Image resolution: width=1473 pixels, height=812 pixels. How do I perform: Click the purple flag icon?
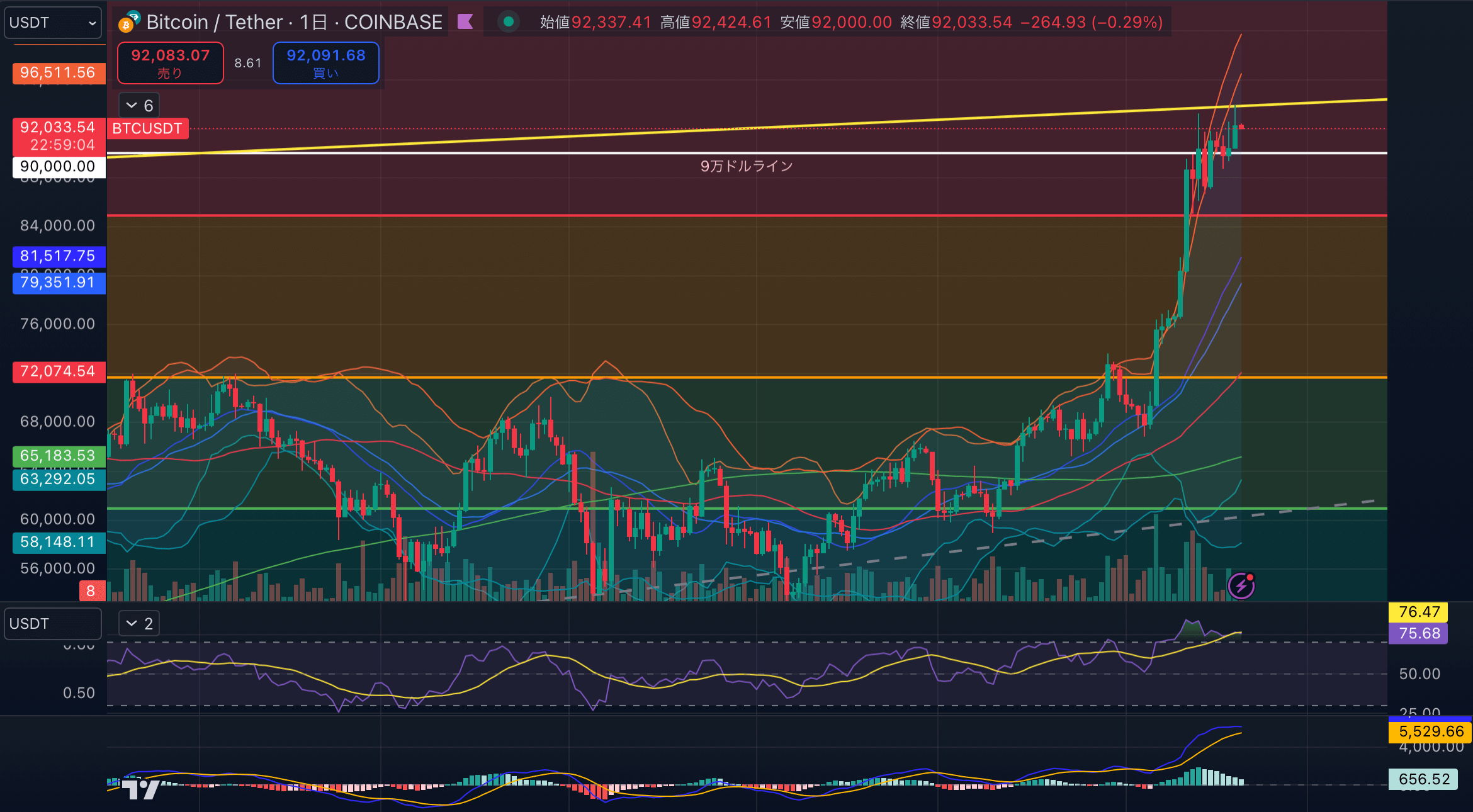(x=465, y=22)
